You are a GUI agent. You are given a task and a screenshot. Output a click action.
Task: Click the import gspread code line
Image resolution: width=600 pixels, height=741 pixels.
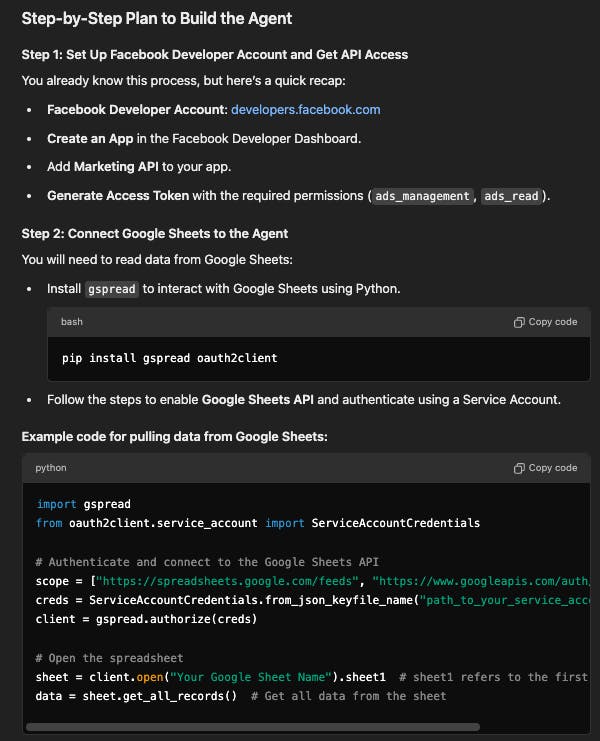tap(83, 504)
